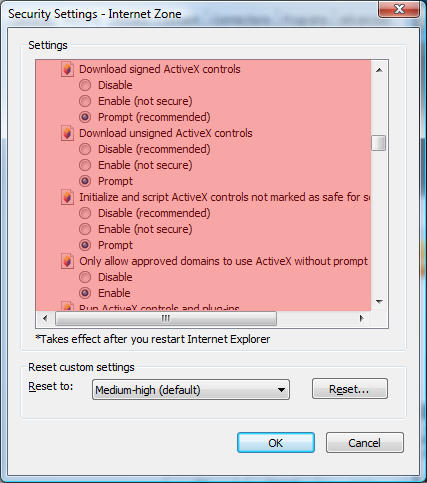Click the Cancel button
The image size is (427, 483).
pyautogui.click(x=365, y=443)
